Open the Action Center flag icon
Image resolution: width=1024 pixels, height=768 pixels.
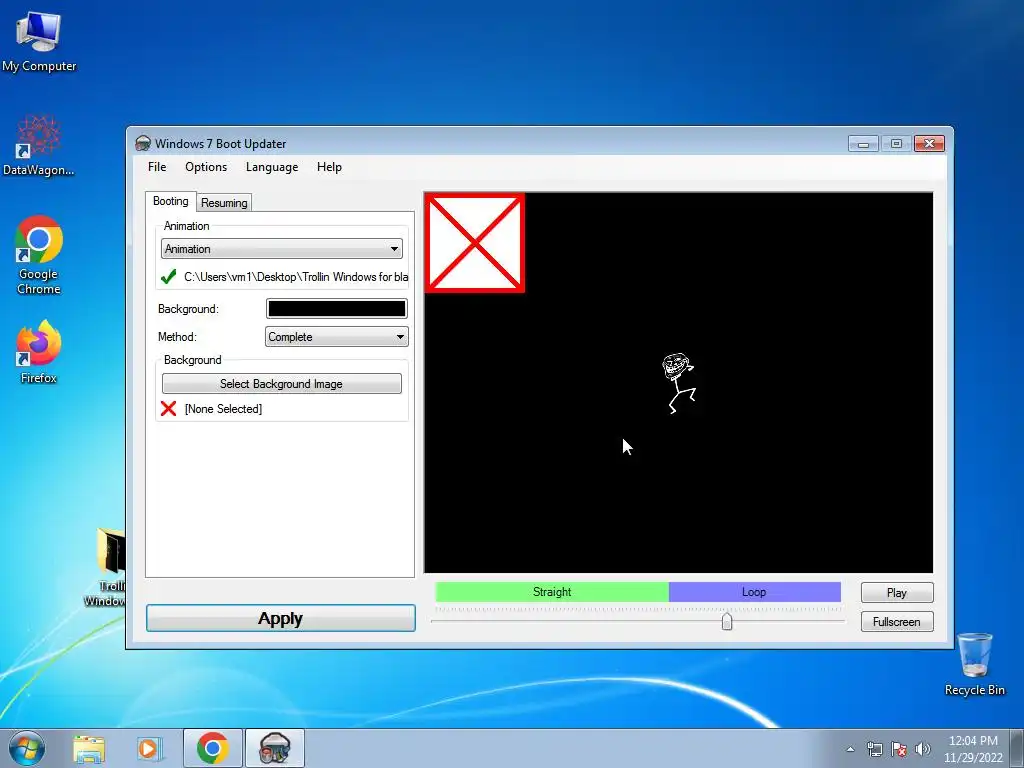pyautogui.click(x=899, y=749)
